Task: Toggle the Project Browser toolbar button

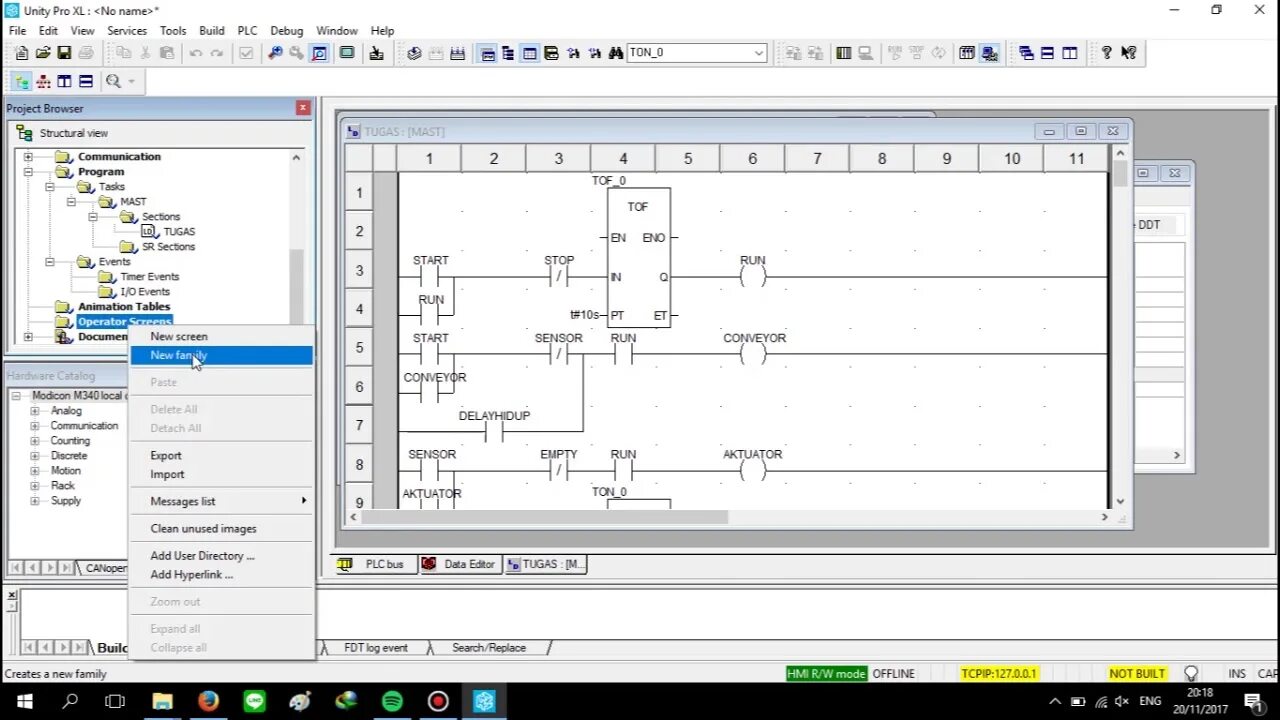Action: point(487,53)
